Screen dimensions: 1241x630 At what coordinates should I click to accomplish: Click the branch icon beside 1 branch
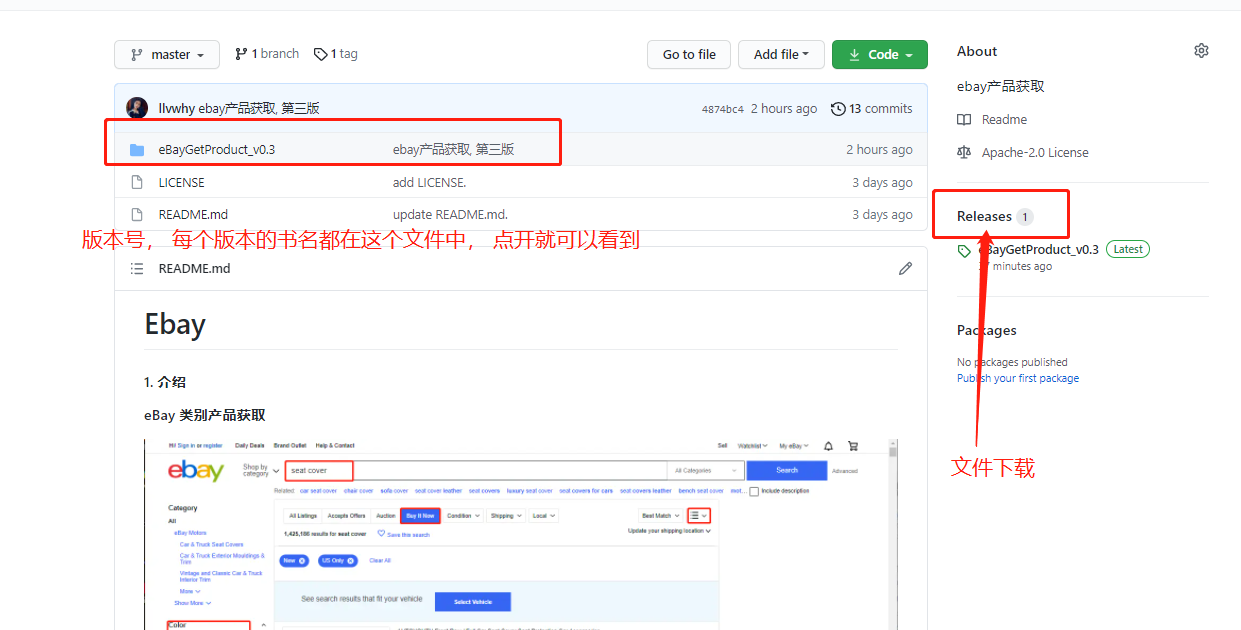pyautogui.click(x=238, y=53)
